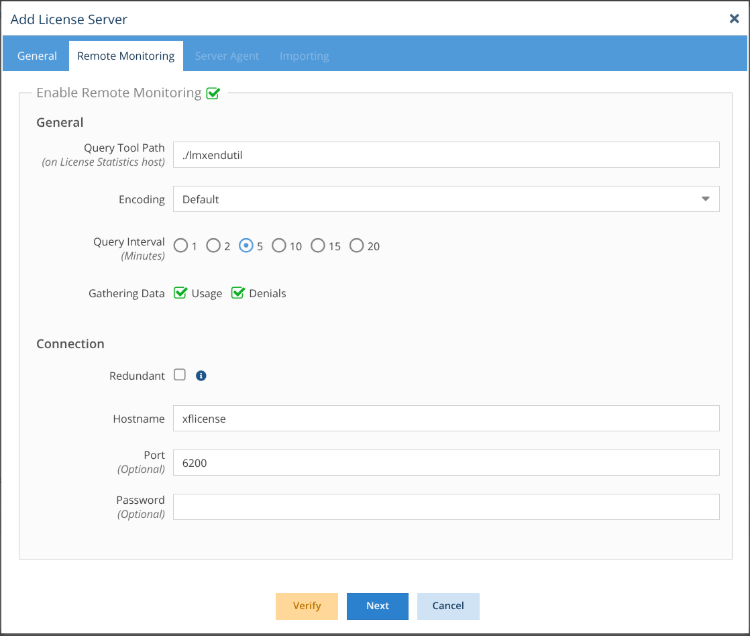Screen dimensions: 750x636
Task: Select 20 minute query interval
Action: click(356, 246)
